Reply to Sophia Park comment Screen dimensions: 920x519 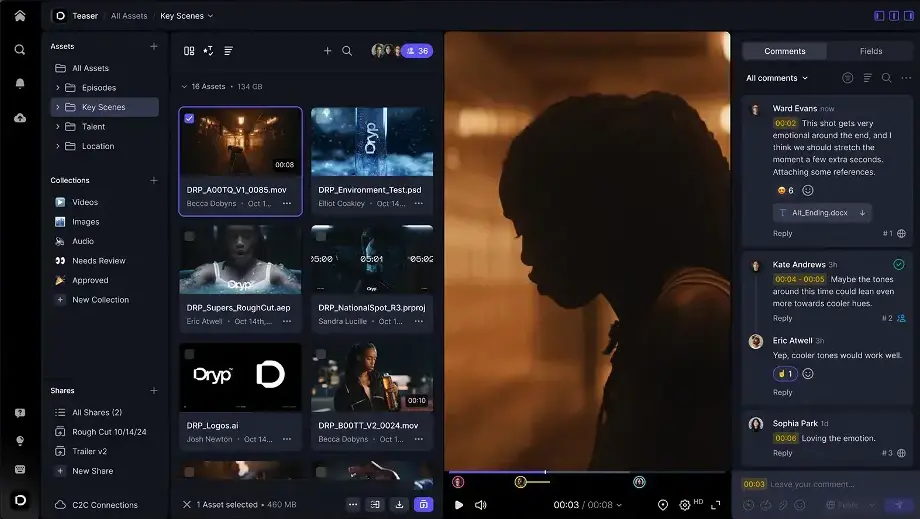(x=782, y=453)
